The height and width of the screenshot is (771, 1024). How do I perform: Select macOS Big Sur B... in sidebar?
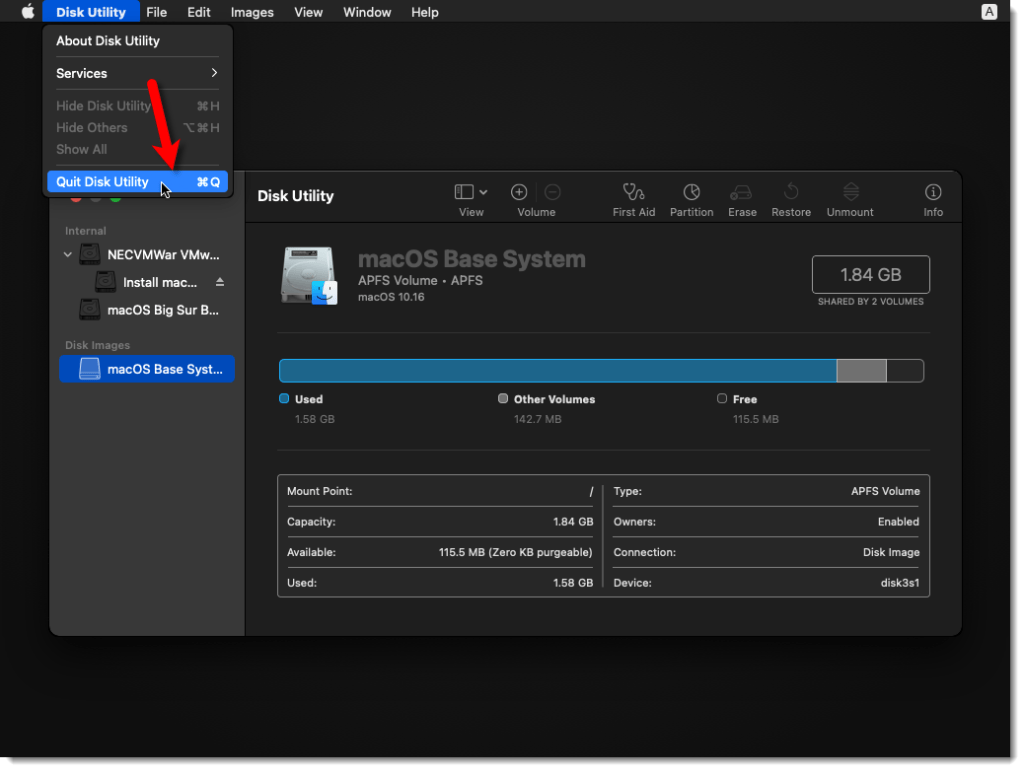tap(149, 310)
